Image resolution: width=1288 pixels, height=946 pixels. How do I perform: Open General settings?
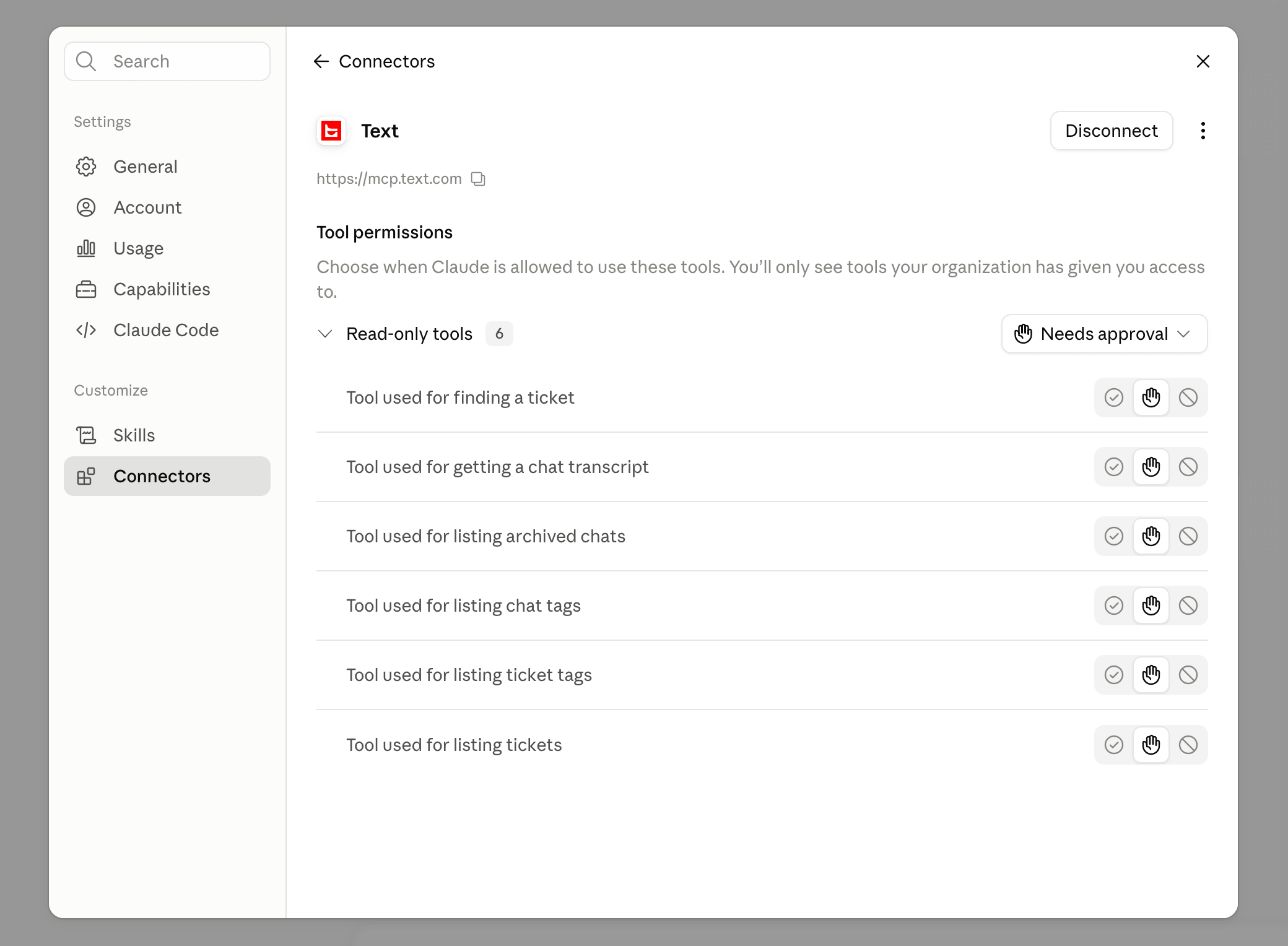coord(167,167)
